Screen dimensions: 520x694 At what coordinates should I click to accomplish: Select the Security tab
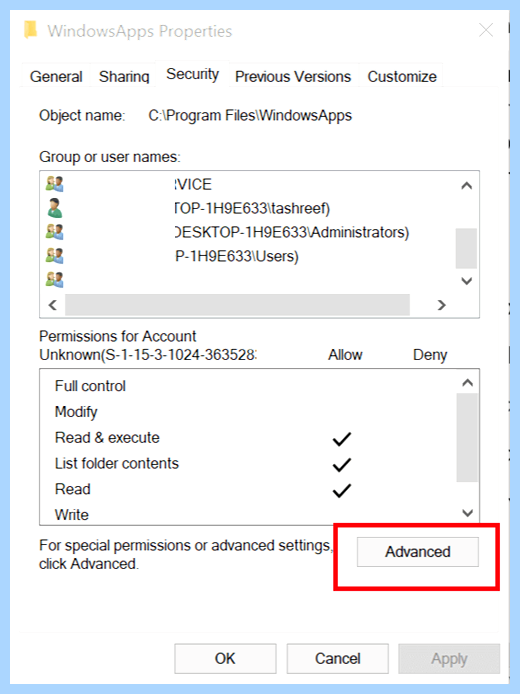point(193,74)
